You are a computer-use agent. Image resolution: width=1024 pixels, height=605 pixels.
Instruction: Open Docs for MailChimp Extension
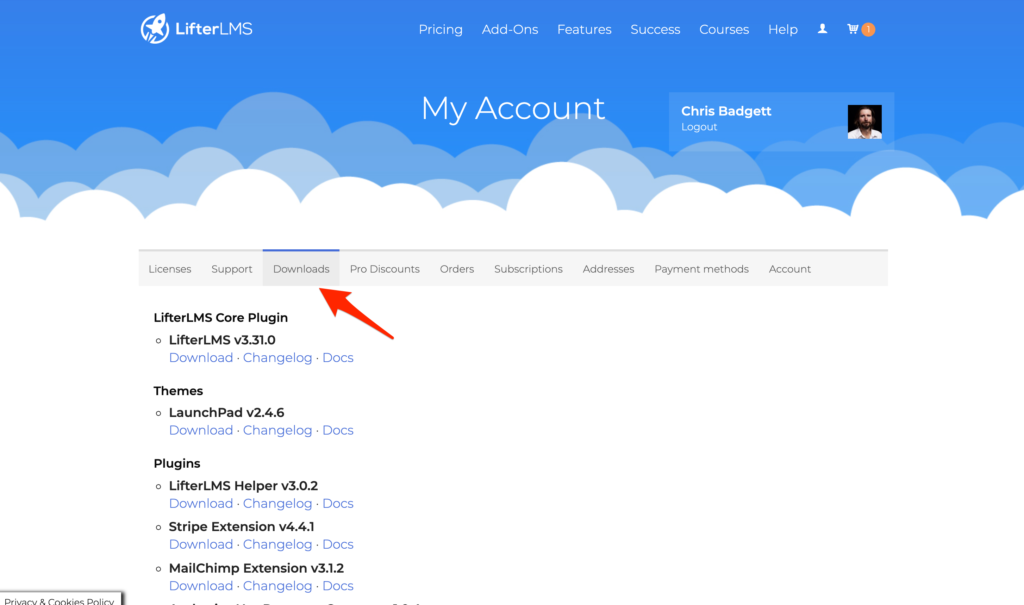coord(338,586)
